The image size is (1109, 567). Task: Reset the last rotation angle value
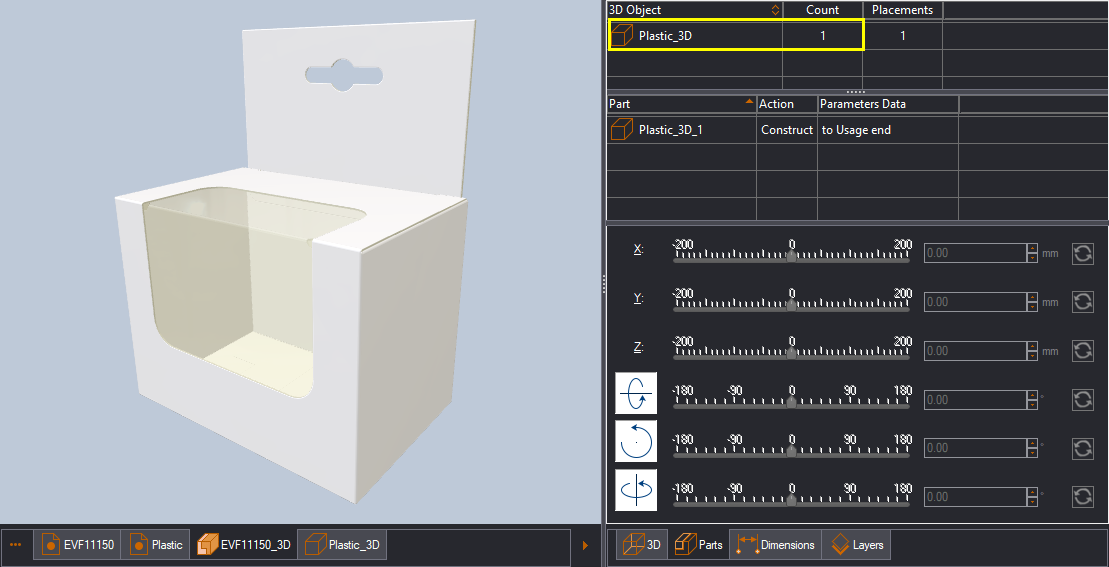(1083, 497)
